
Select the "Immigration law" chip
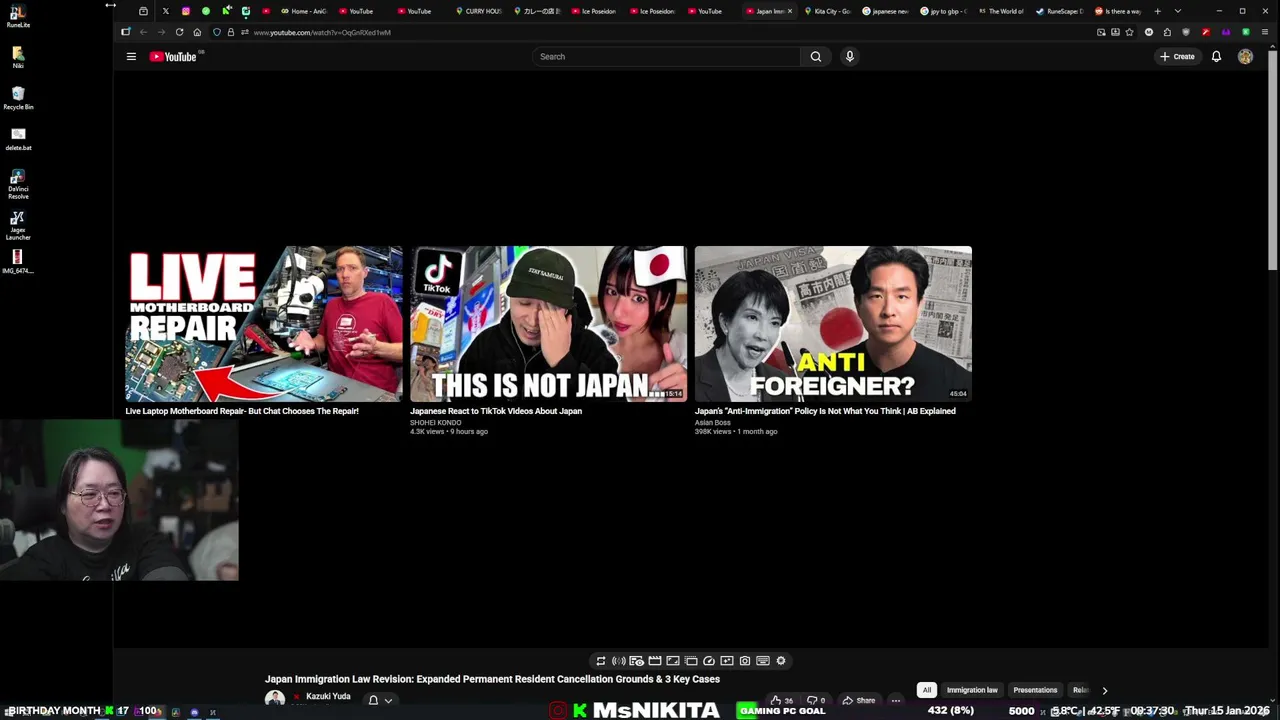972,690
